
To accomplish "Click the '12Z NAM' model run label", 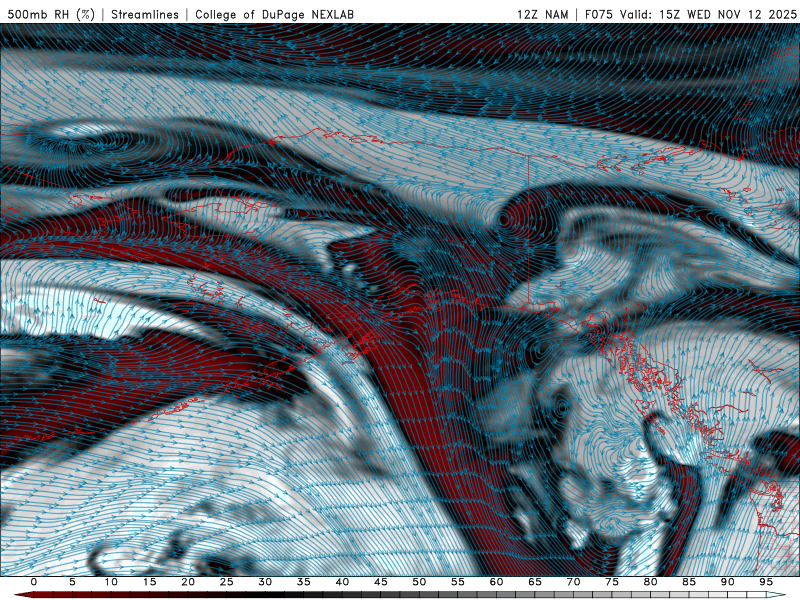I will [543, 14].
